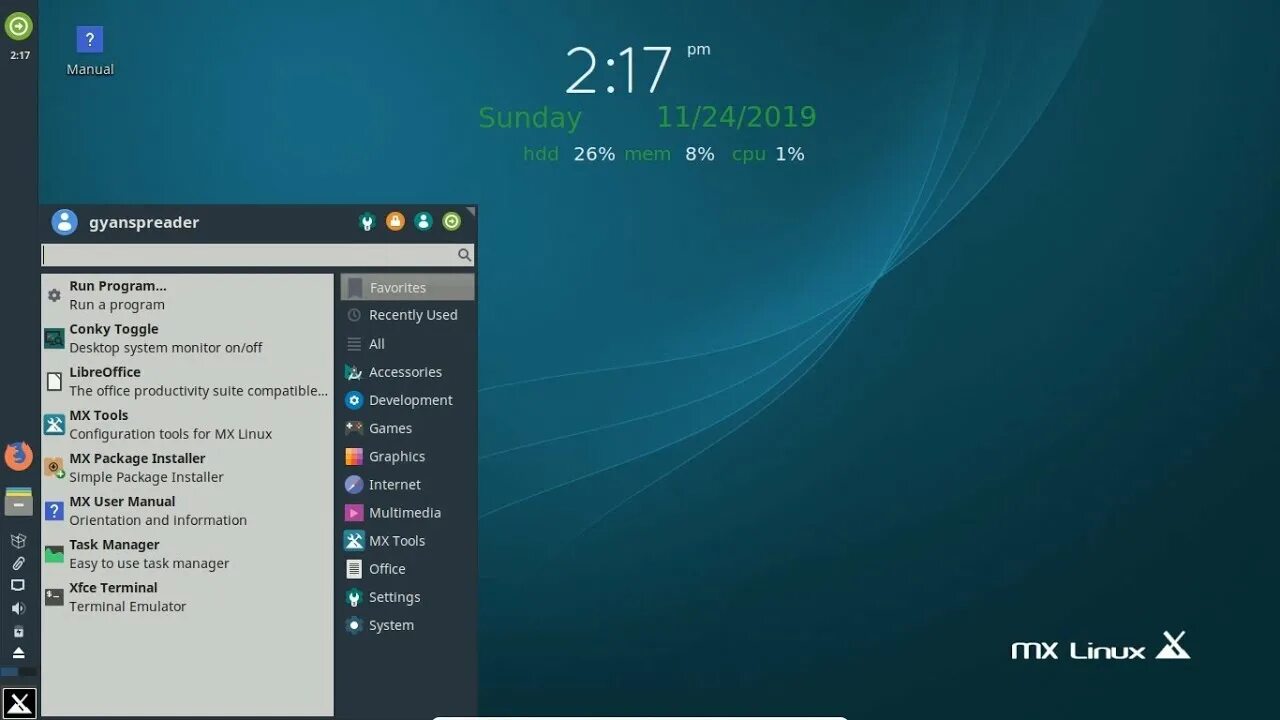1280x720 pixels.
Task: Open All Settings wrench icon in menu header
Action: tap(367, 222)
